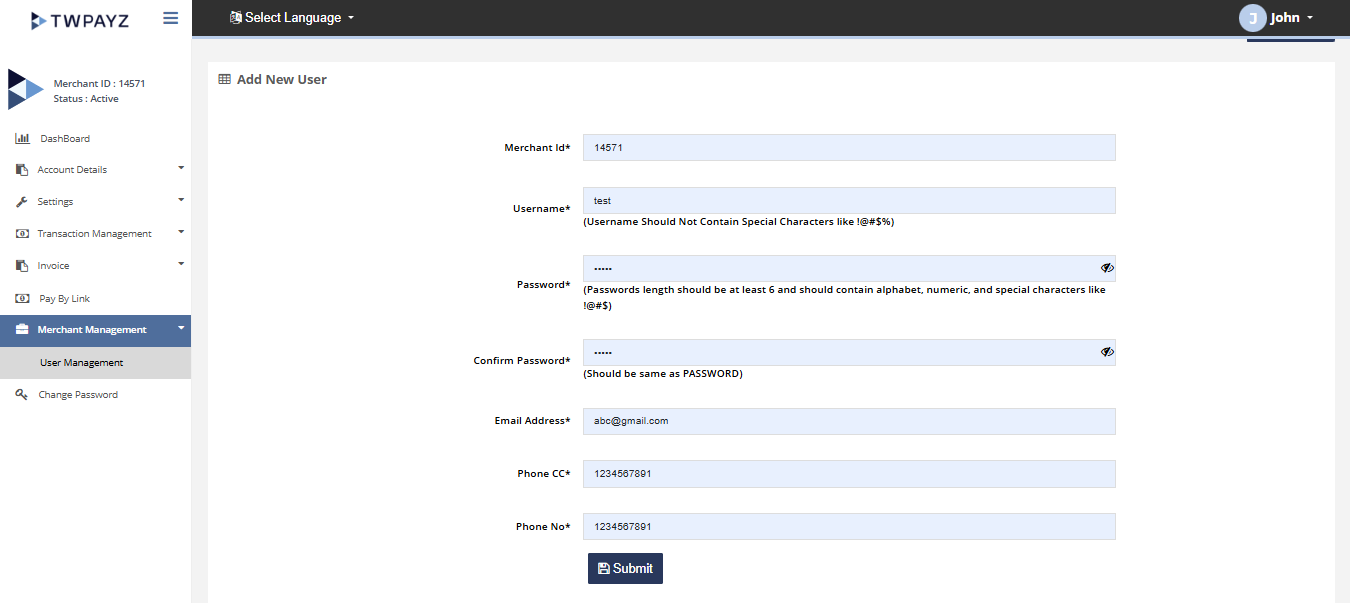Expand the Invoice sidebar menu
This screenshot has width=1350, height=603.
pos(95,266)
